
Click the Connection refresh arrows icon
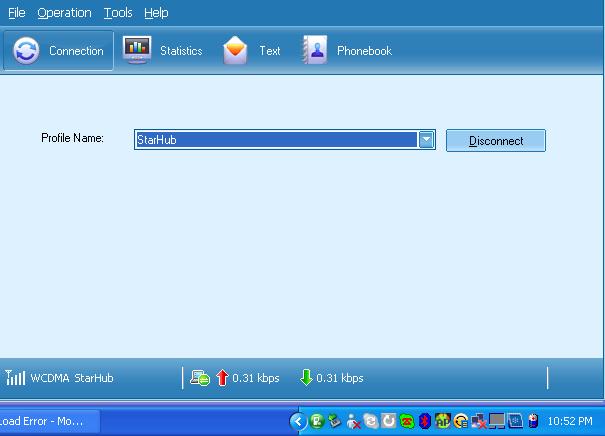26,51
